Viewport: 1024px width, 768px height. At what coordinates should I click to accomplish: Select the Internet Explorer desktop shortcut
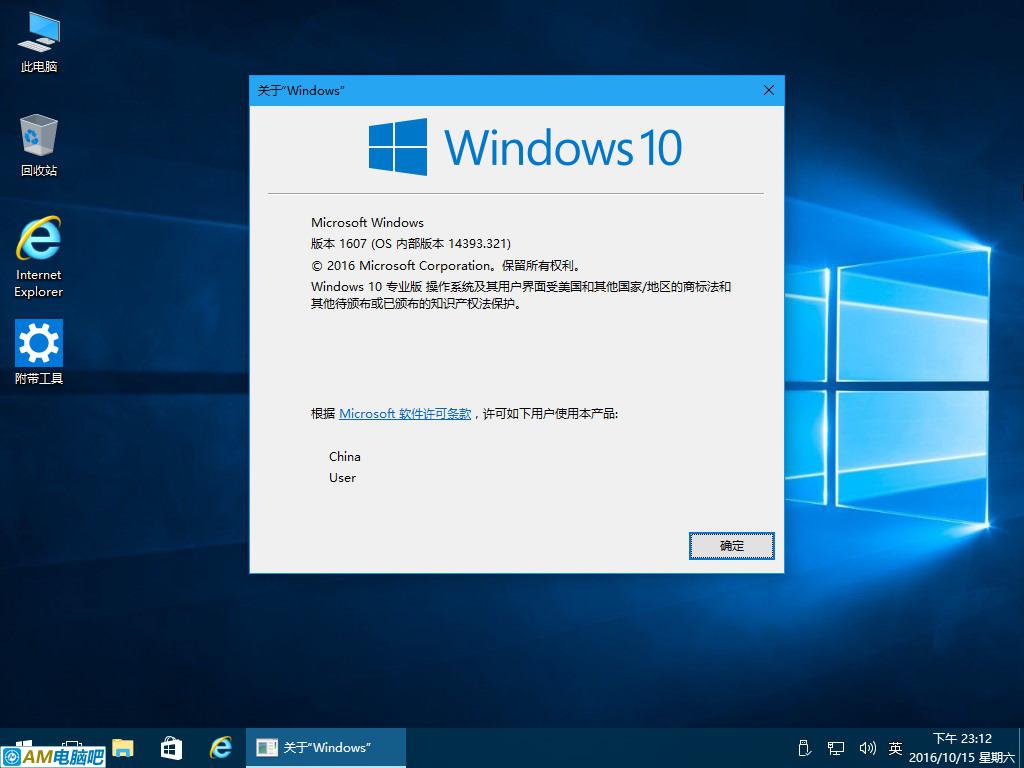[39, 257]
